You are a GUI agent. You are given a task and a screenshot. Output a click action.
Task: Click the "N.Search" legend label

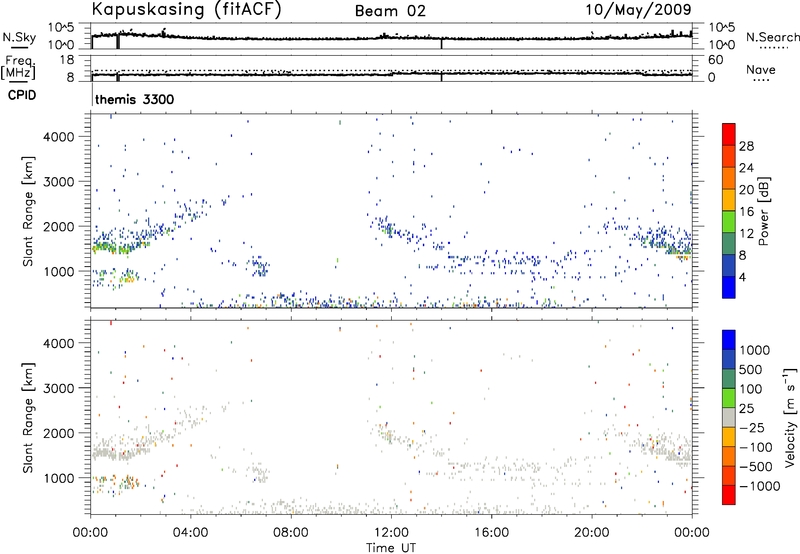(773, 37)
